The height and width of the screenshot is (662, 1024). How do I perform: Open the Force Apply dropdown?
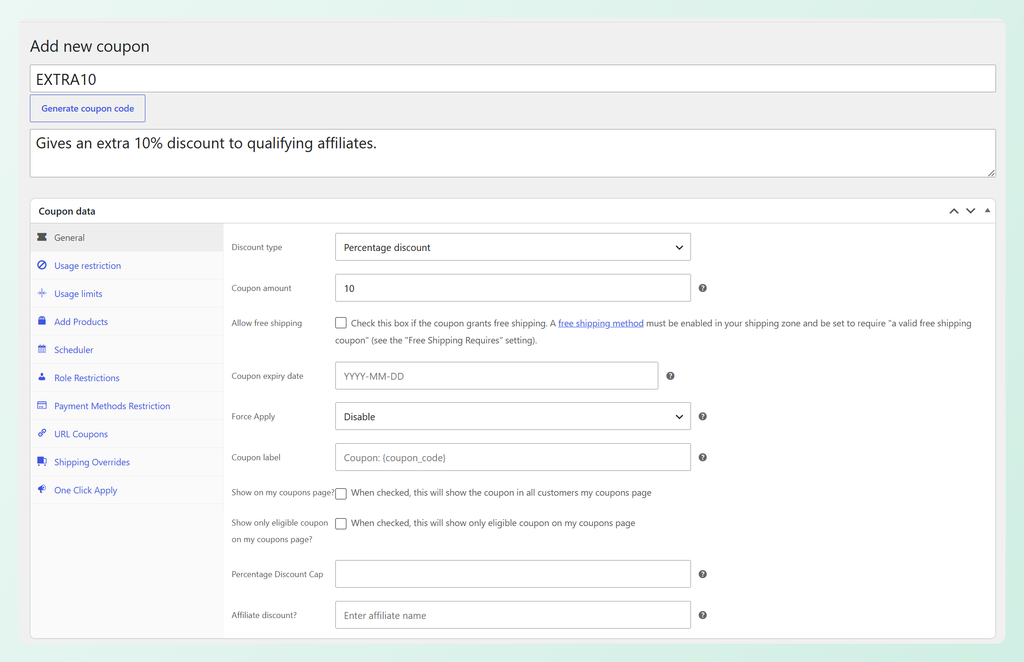[x=513, y=417]
